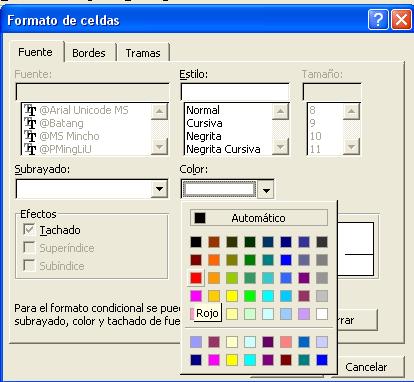The image size is (414, 382).
Task: Toggle the Superíndice checkbox
Action: click(29, 248)
